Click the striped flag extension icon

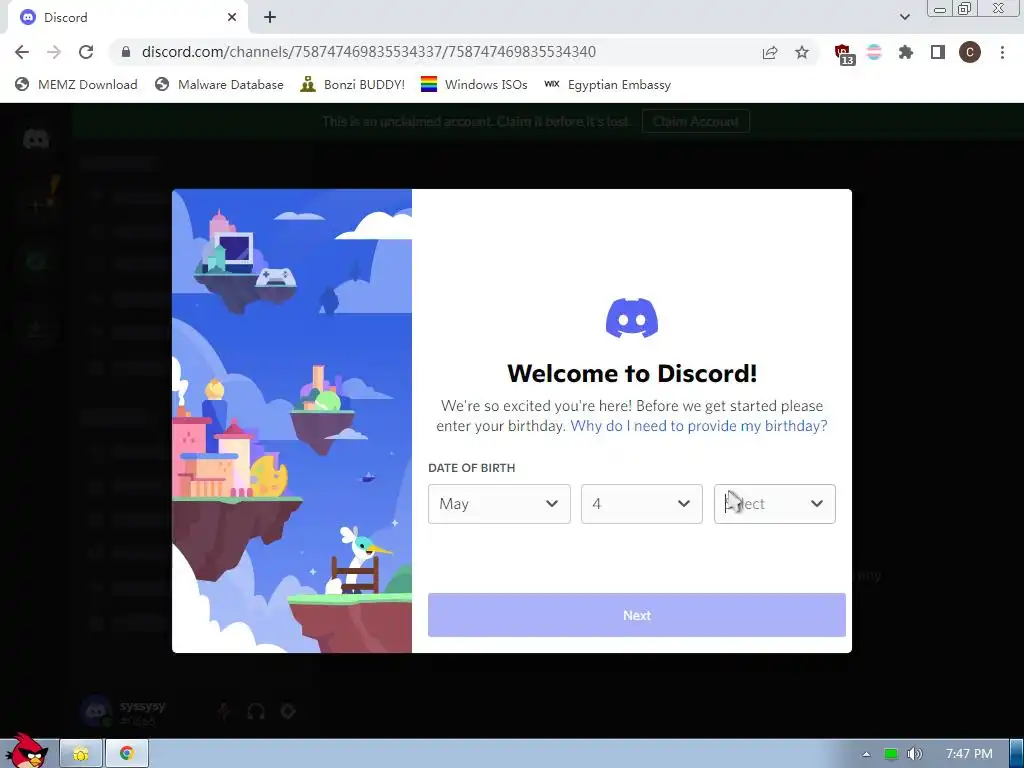click(x=874, y=52)
